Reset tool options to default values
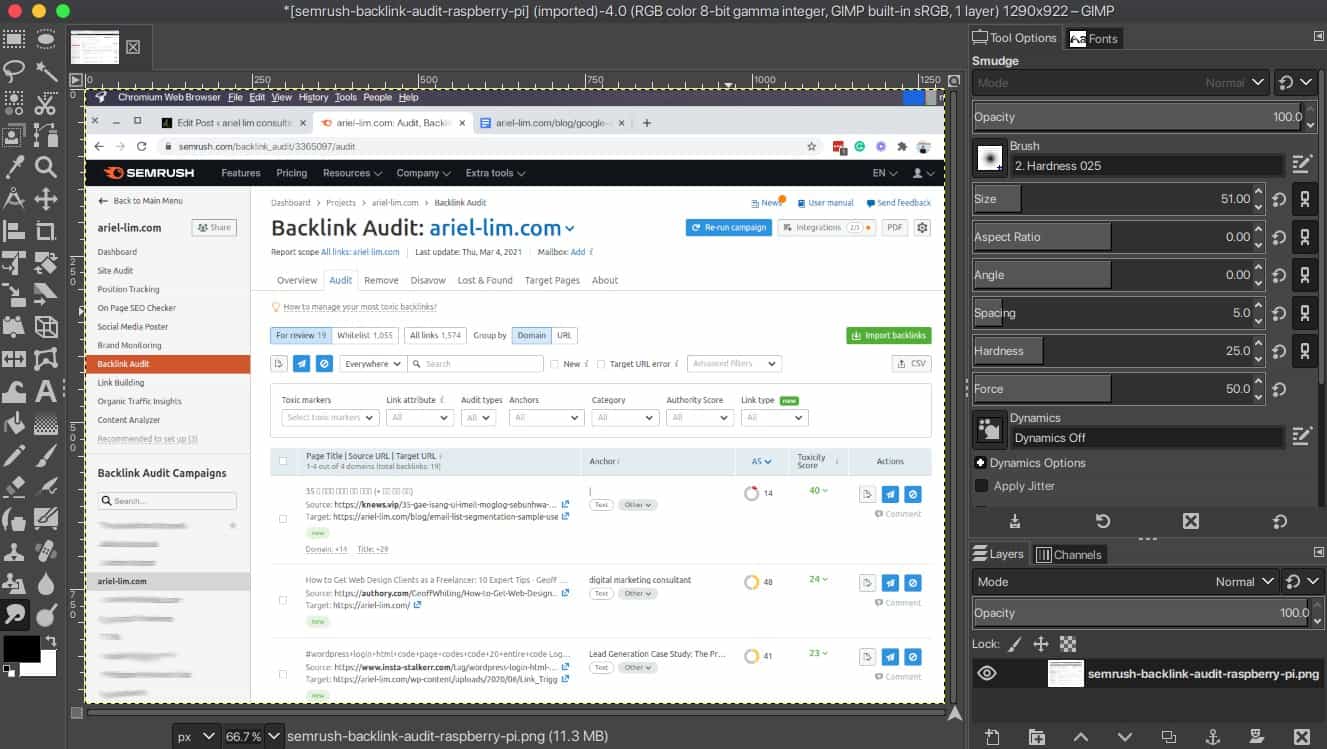 point(1279,521)
